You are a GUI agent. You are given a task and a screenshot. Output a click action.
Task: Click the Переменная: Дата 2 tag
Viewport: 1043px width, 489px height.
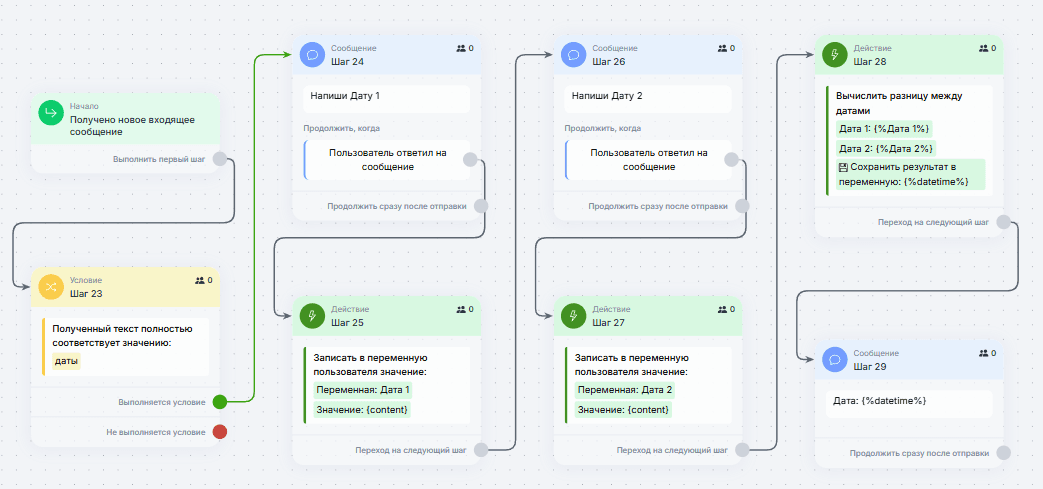click(625, 390)
